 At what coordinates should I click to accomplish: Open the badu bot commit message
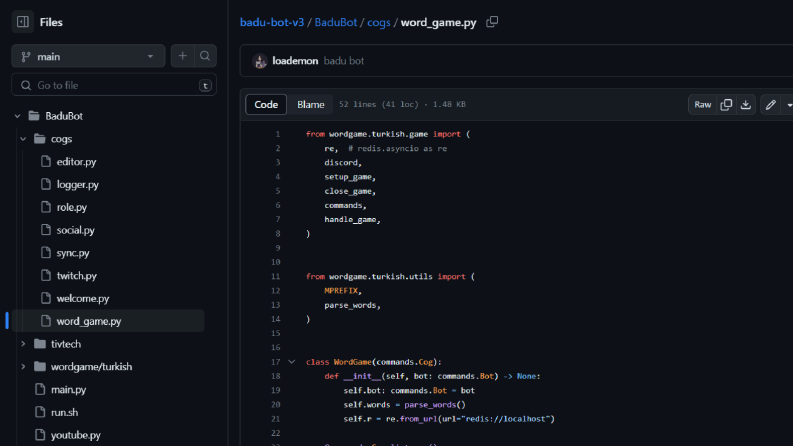coord(344,61)
